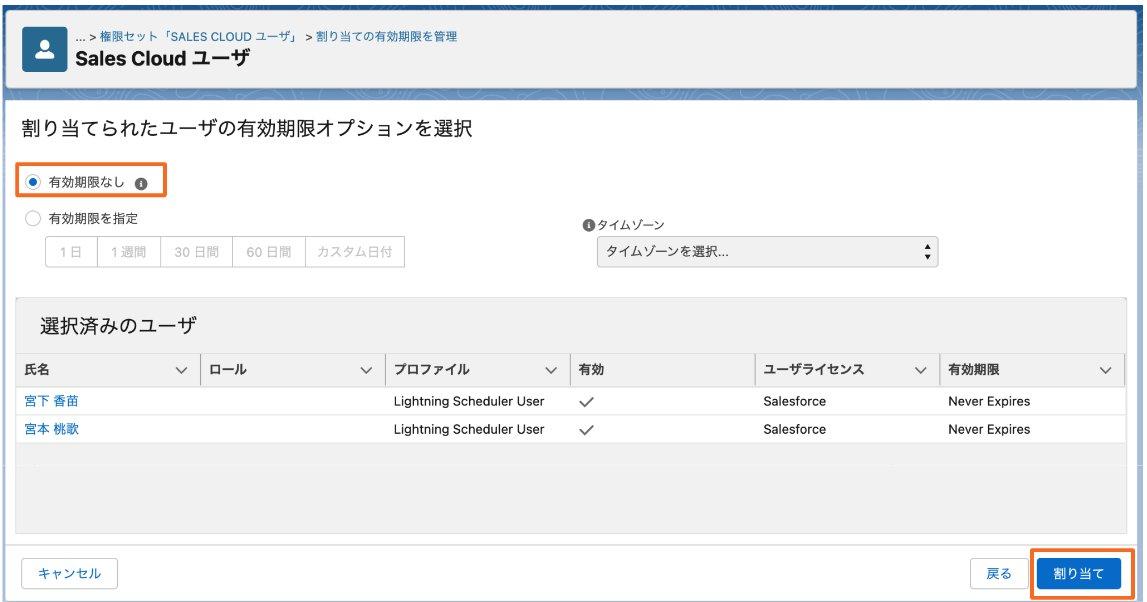
Task: Click info icon beside タイムゾーン label
Action: tap(588, 225)
